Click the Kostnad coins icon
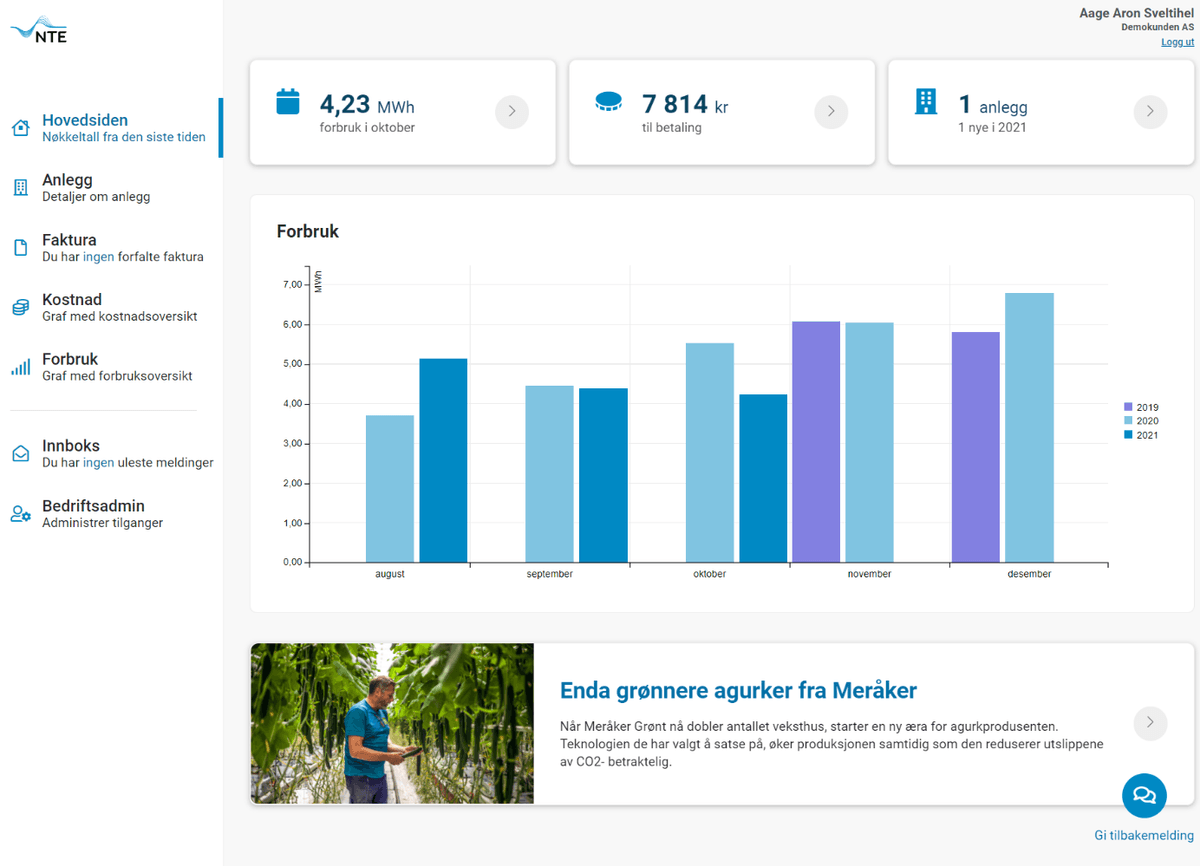 [x=20, y=308]
